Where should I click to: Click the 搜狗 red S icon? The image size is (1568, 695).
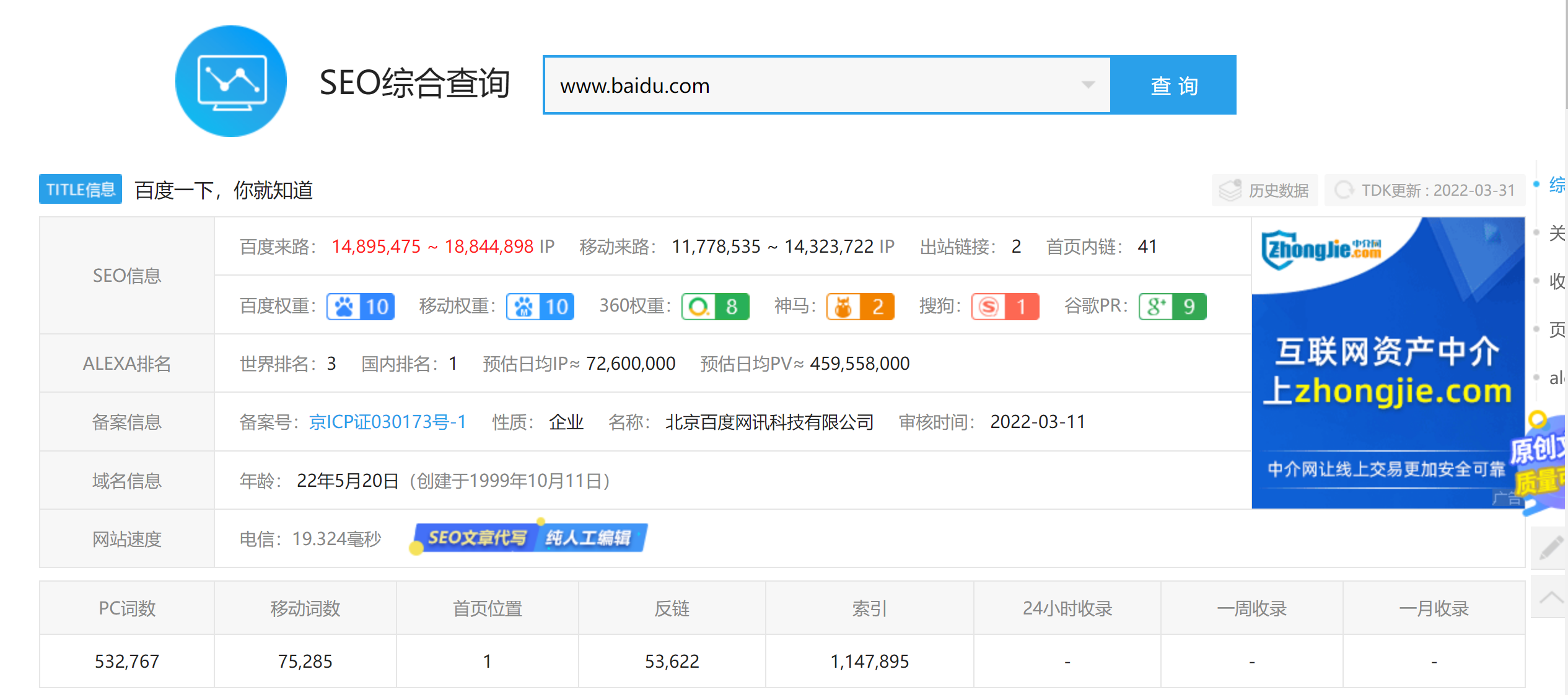click(x=989, y=307)
